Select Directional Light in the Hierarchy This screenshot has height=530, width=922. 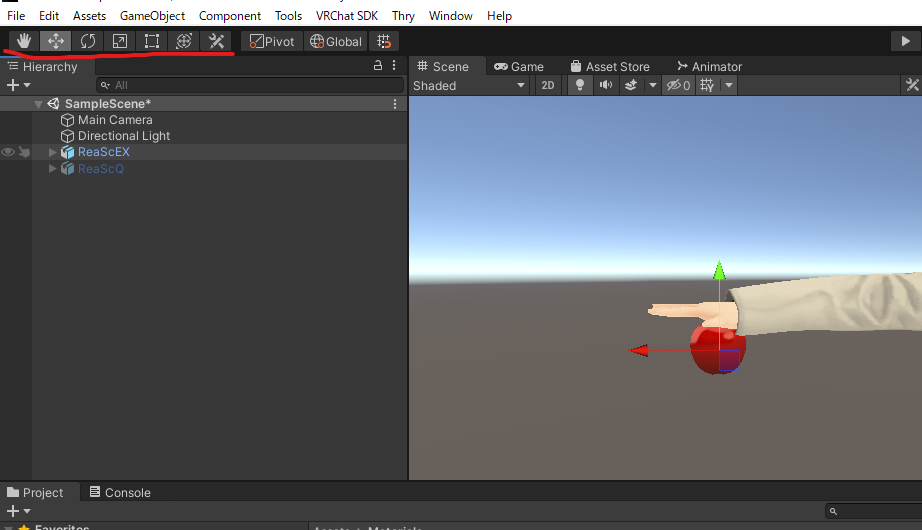pyautogui.click(x=124, y=136)
